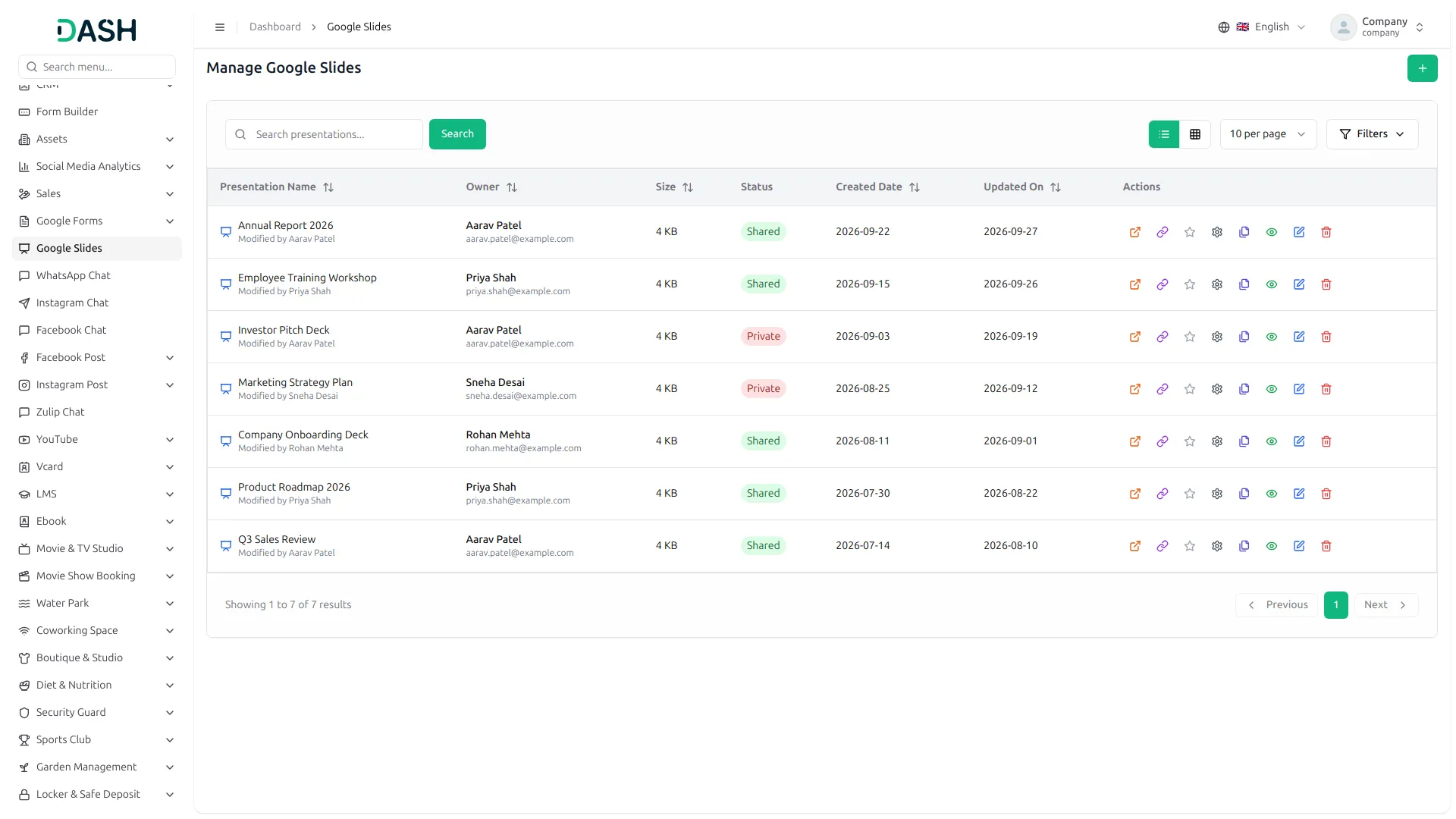Image resolution: width=1456 pixels, height=819 pixels.
Task: Click the Previous pagination button
Action: (1277, 605)
